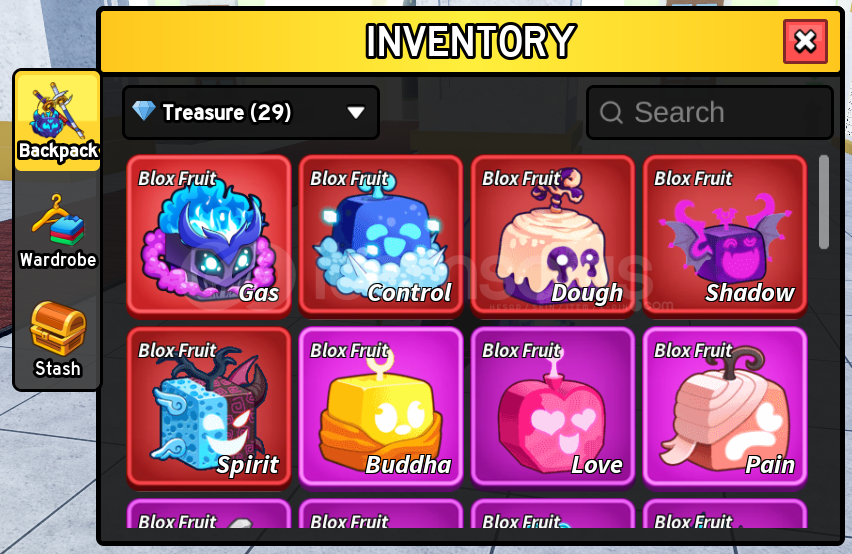Click the blue diamond Treasure icon
Screen dimensions: 852x554
point(144,111)
